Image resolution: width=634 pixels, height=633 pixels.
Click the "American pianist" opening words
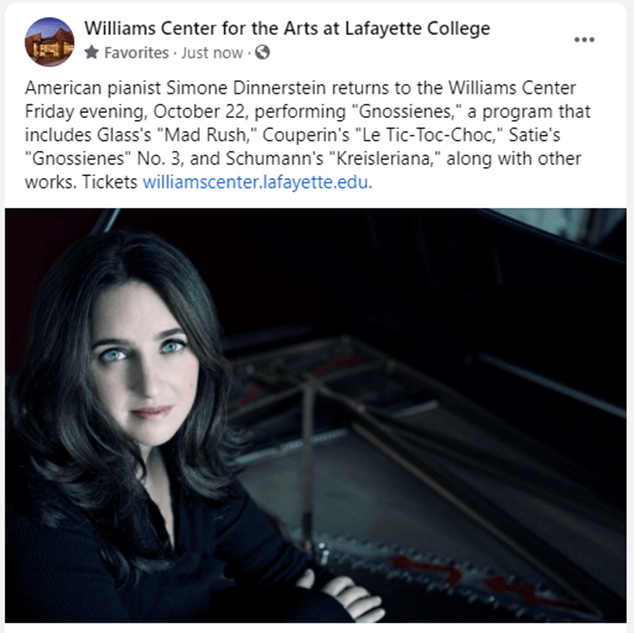[x=93, y=88]
